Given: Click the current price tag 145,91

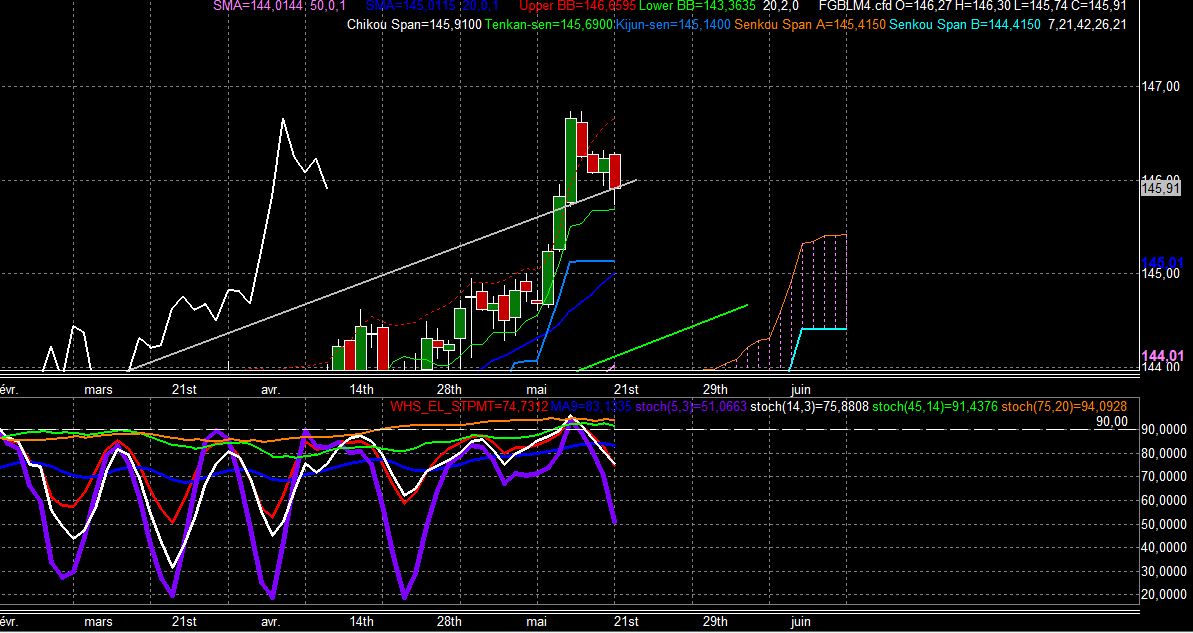Looking at the screenshot, I should (x=1161, y=188).
